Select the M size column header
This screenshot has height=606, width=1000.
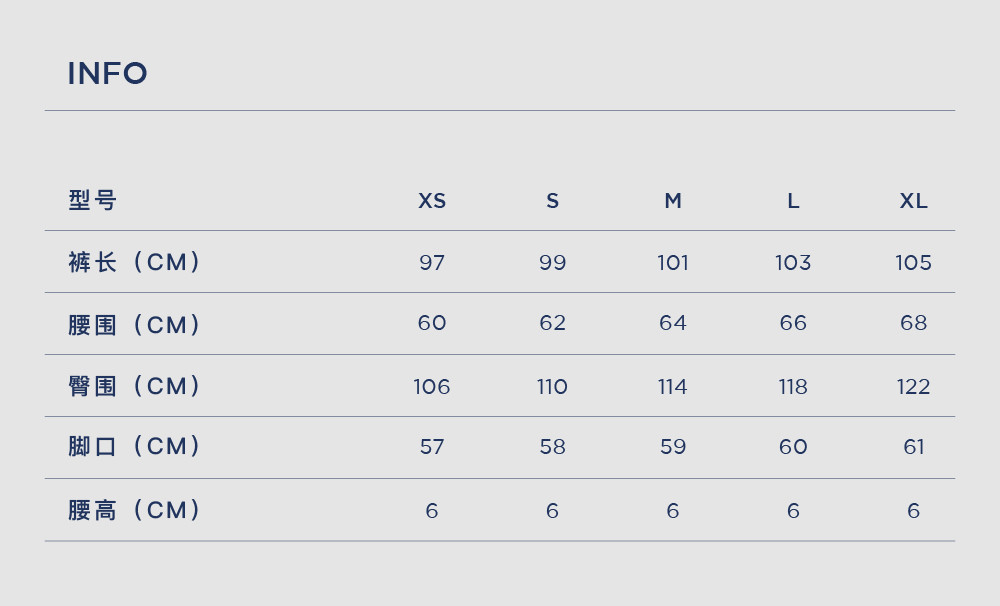click(x=673, y=201)
